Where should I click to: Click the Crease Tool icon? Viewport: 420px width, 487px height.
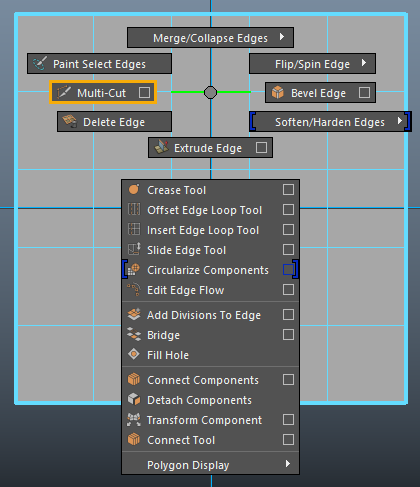point(134,190)
